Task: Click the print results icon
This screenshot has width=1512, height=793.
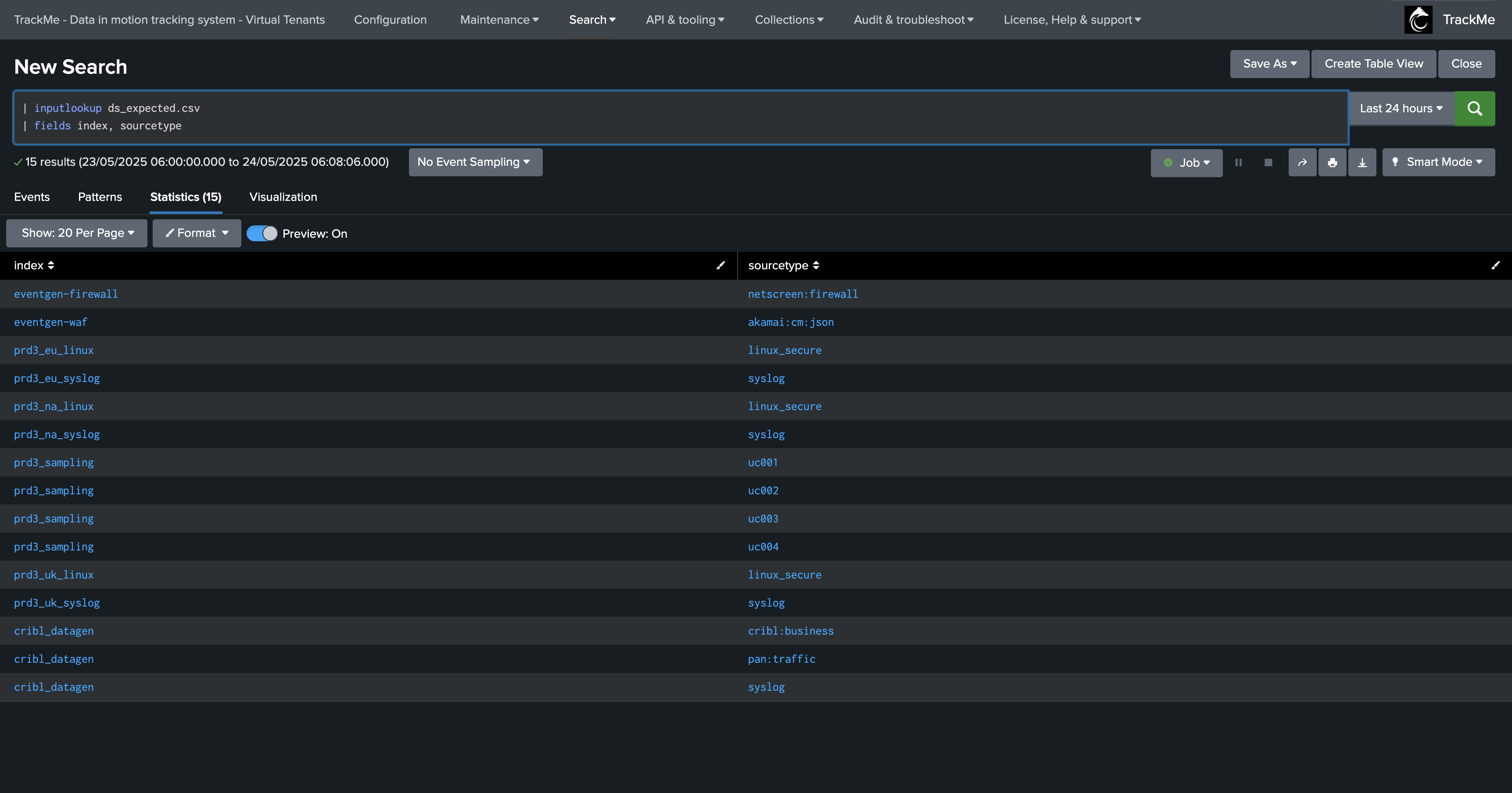Action: 1332,162
